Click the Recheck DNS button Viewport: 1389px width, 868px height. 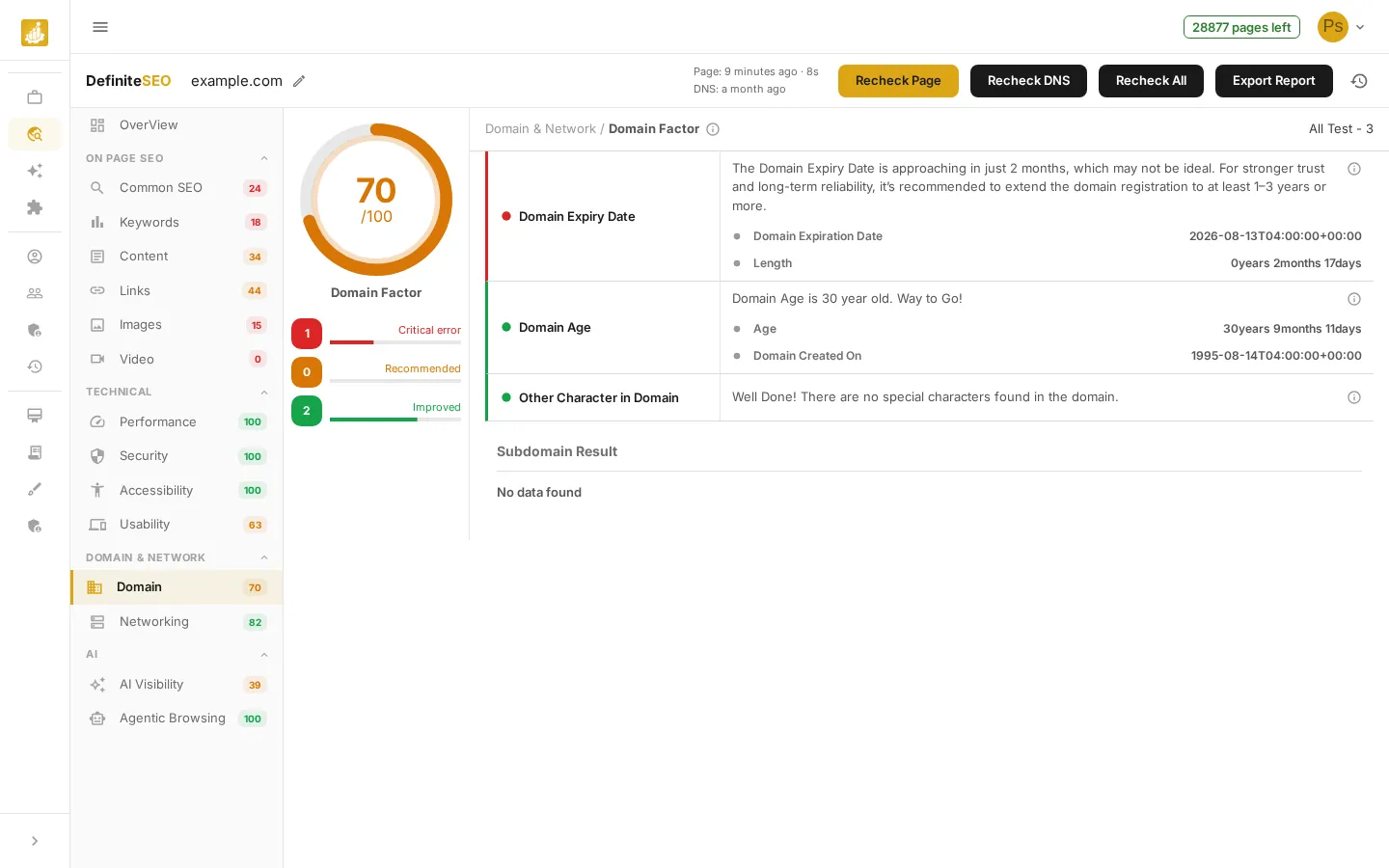coord(1028,81)
